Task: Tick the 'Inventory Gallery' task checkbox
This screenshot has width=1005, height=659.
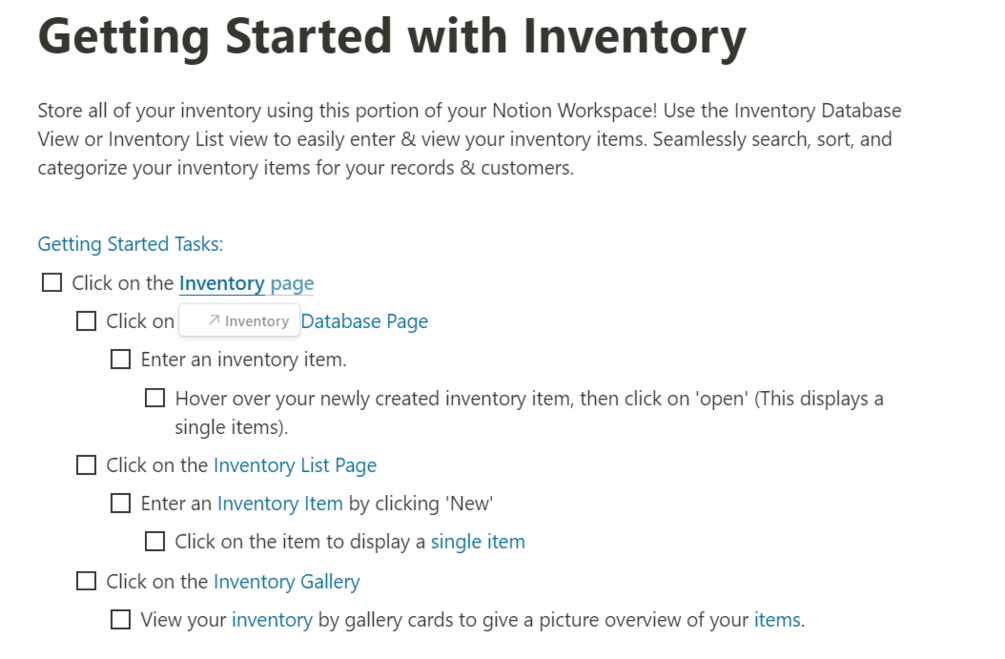Action: tap(87, 581)
